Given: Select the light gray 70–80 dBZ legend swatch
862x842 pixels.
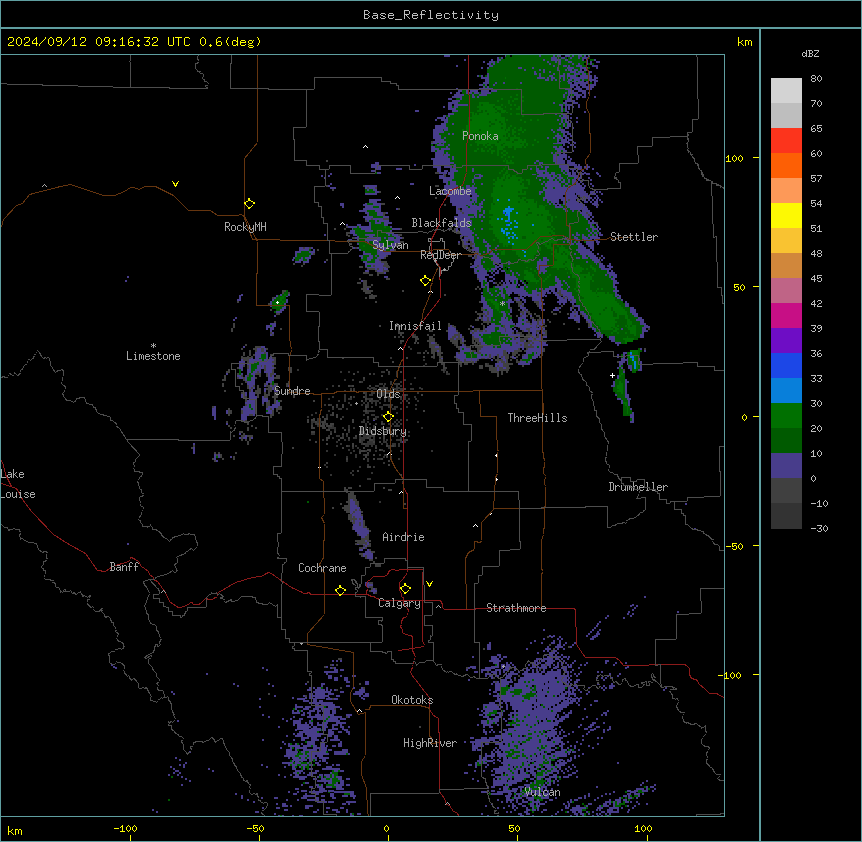Looking at the screenshot, I should pos(786,91).
